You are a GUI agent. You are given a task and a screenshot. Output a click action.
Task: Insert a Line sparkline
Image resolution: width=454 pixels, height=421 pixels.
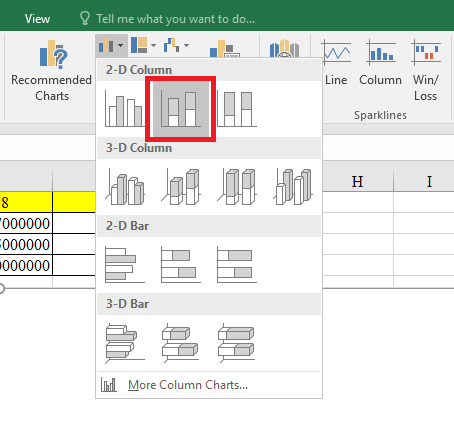[x=336, y=63]
